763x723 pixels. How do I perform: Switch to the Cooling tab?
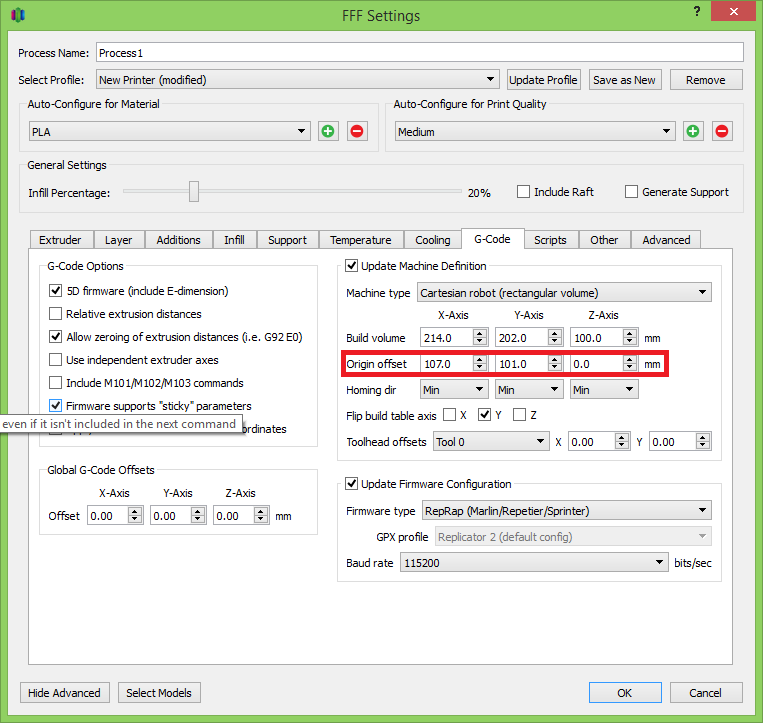pos(433,240)
